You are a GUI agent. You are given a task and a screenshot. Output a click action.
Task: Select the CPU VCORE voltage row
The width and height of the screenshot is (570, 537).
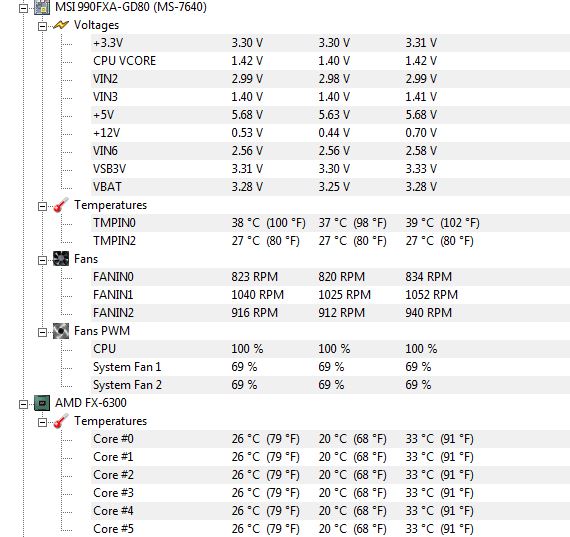330,61
